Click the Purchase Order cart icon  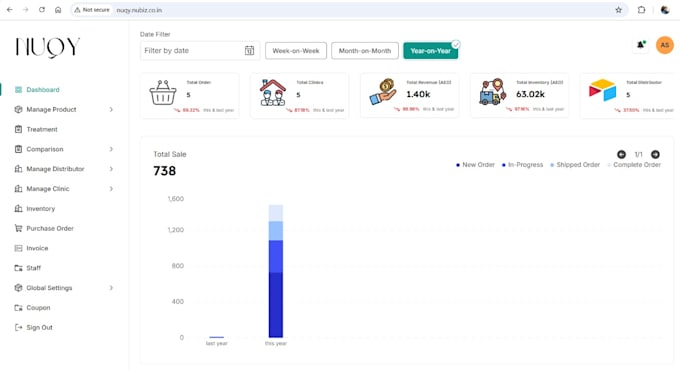(18, 228)
